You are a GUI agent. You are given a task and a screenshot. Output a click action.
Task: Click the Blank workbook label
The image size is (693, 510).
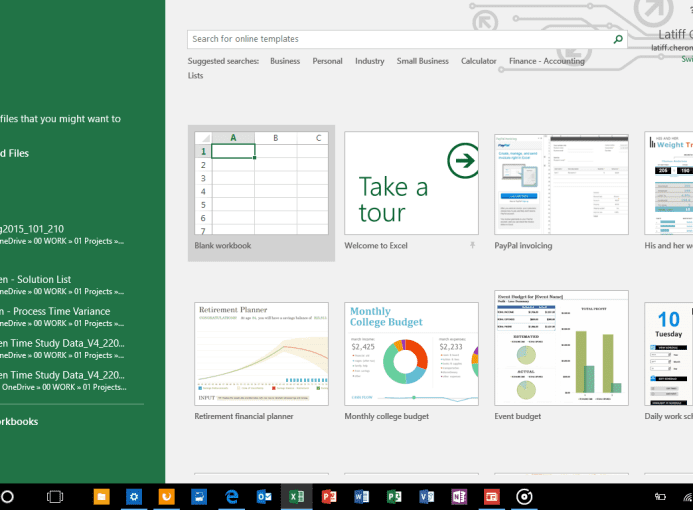coord(223,246)
